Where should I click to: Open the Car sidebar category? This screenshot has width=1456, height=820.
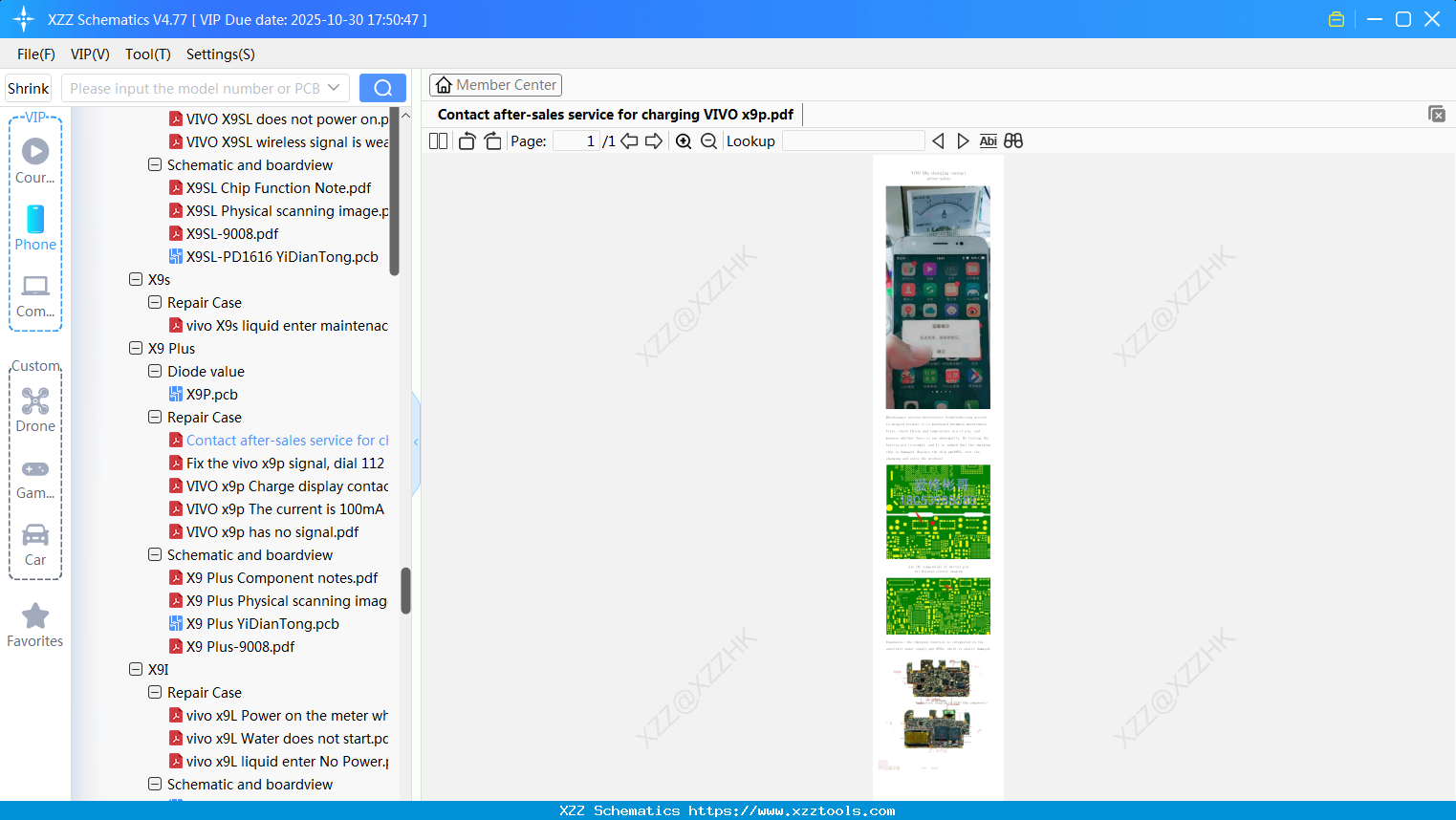pos(35,545)
